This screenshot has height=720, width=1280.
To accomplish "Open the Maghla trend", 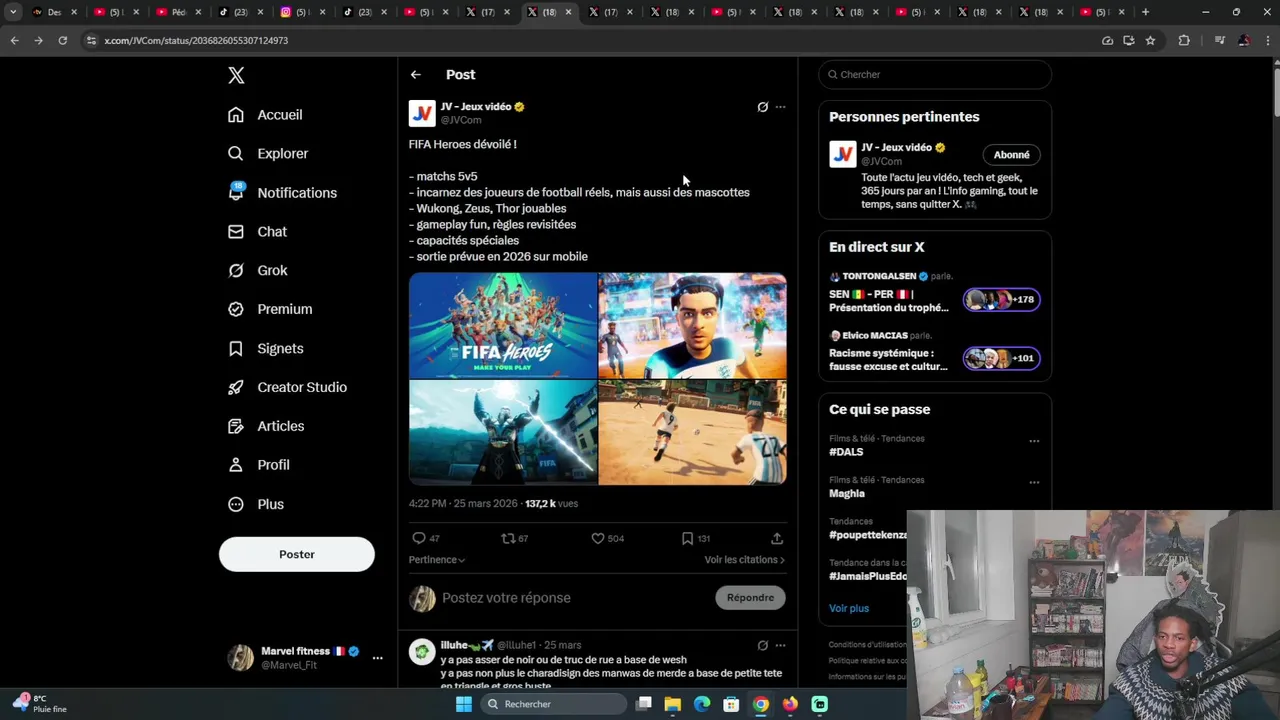I will [x=847, y=493].
